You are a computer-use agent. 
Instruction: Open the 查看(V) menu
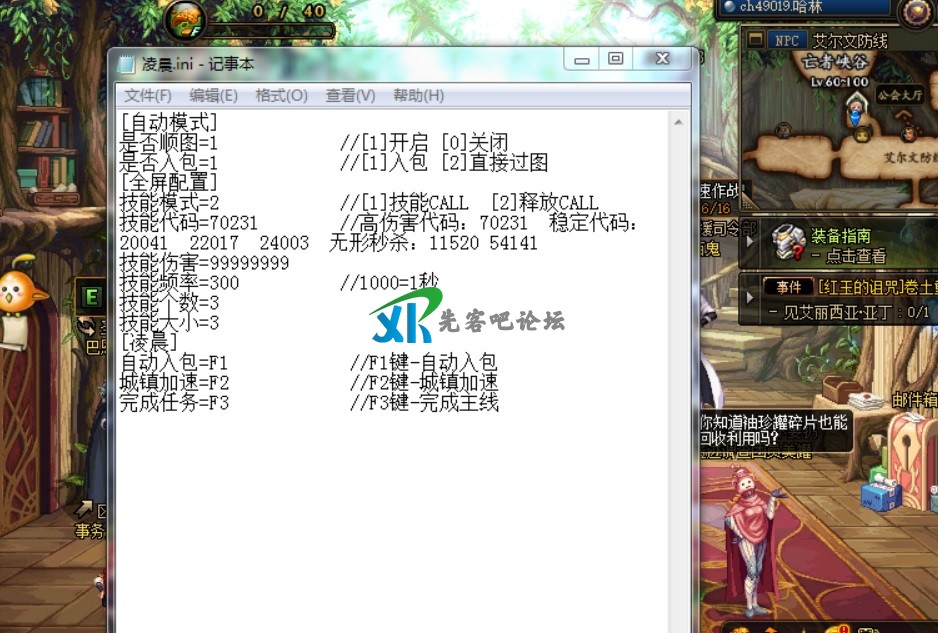350,96
